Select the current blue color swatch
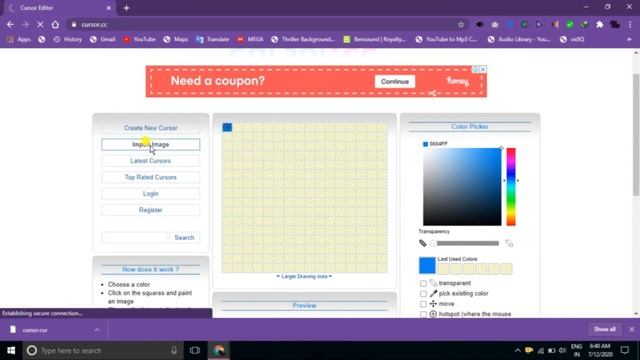 (x=427, y=265)
